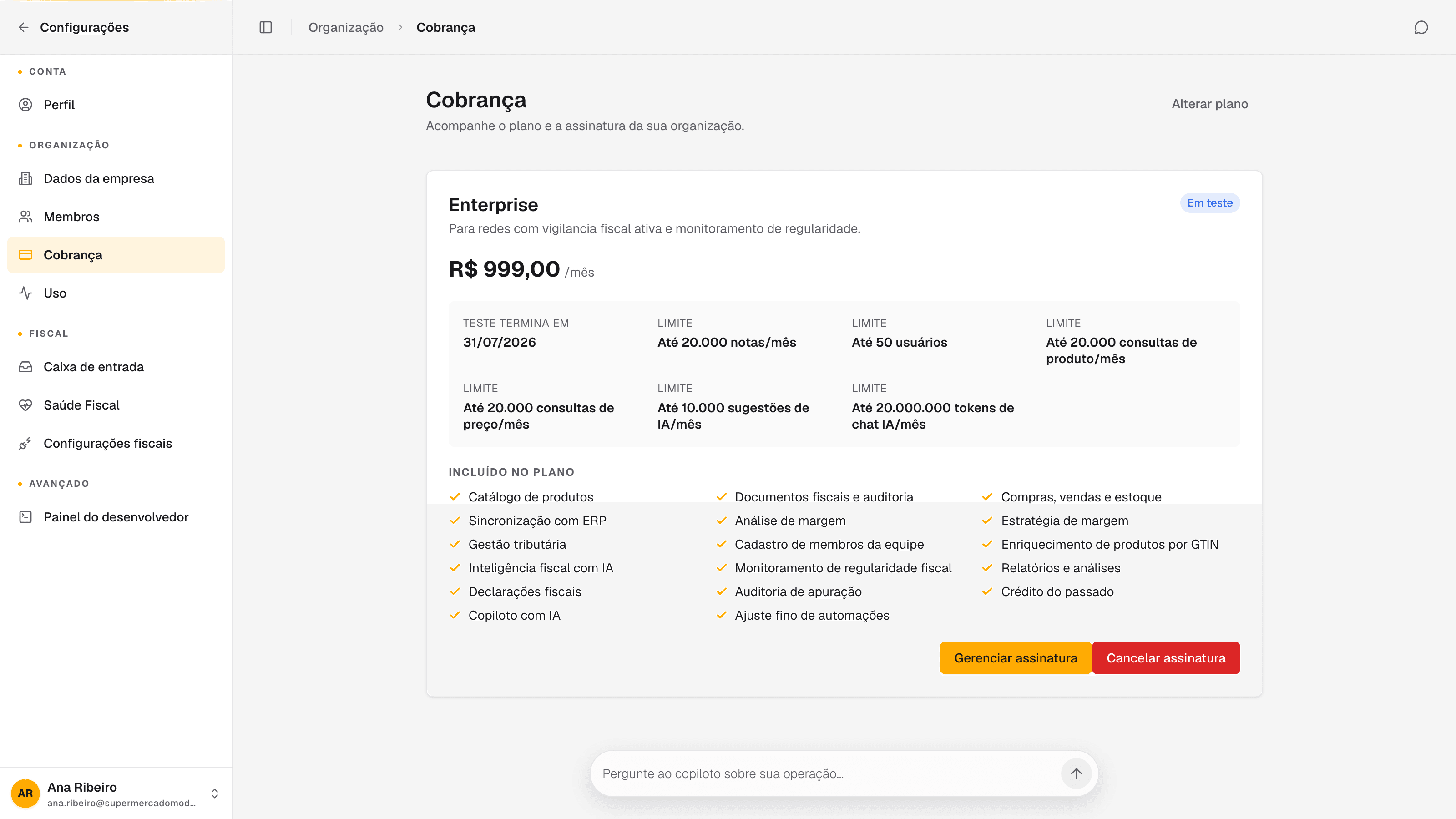The height and width of the screenshot is (819, 1456).
Task: Toggle the sidebar panel icon
Action: point(266,27)
